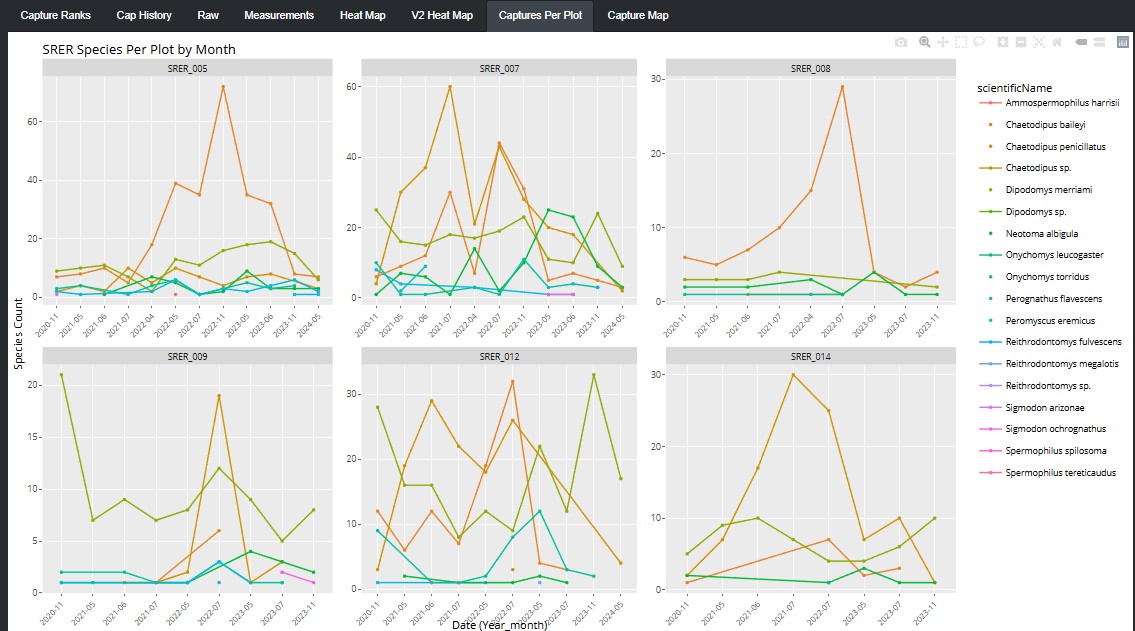Go to the Measurements tab
Viewport: 1135px width, 631px height.
click(x=279, y=15)
